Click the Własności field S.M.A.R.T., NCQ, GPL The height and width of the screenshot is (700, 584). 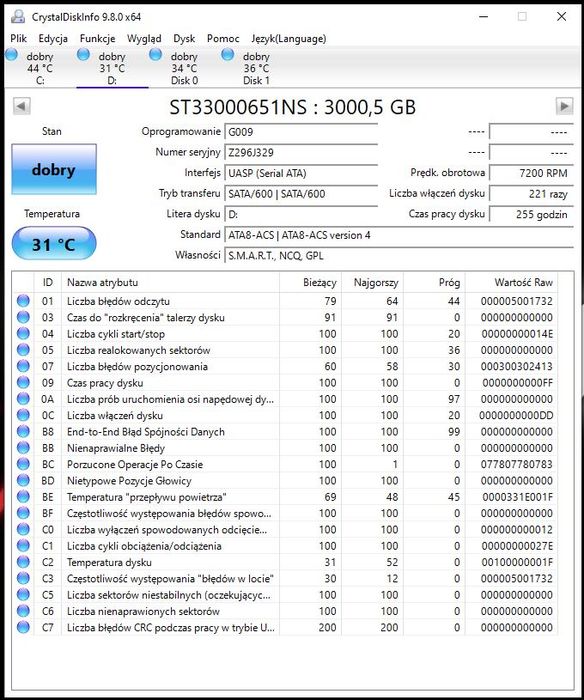coord(399,256)
